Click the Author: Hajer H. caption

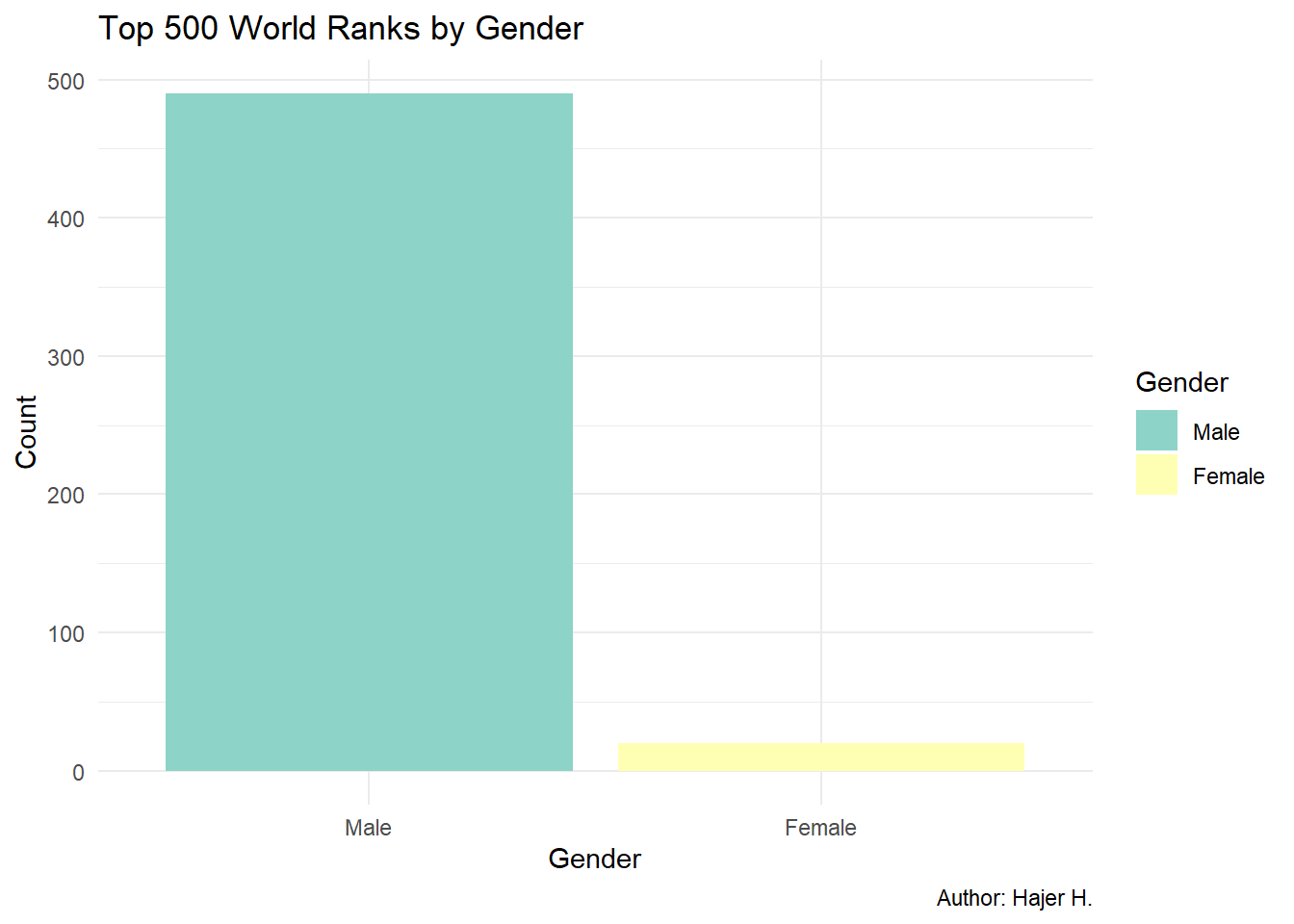click(x=1014, y=898)
